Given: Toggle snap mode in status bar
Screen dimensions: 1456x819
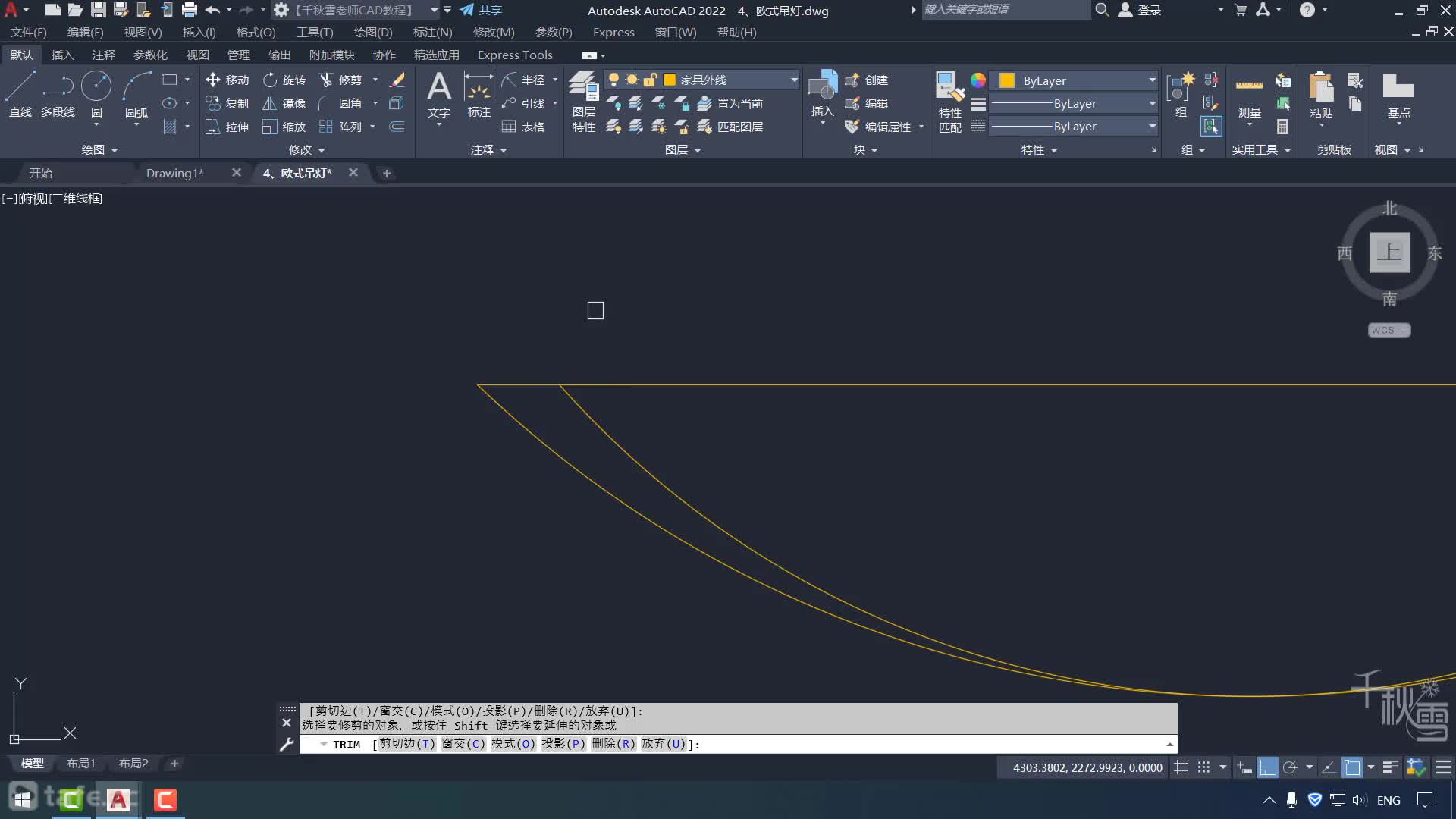Looking at the screenshot, I should point(1203,767).
